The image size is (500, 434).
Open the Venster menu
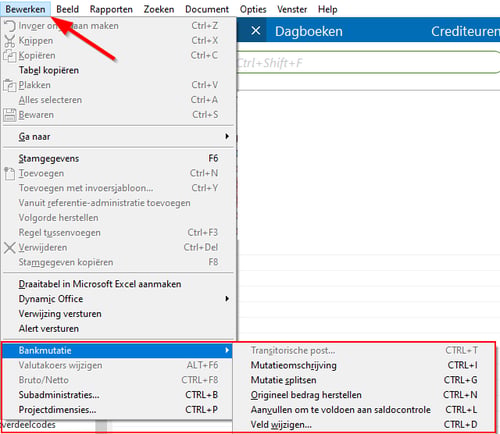tap(292, 9)
